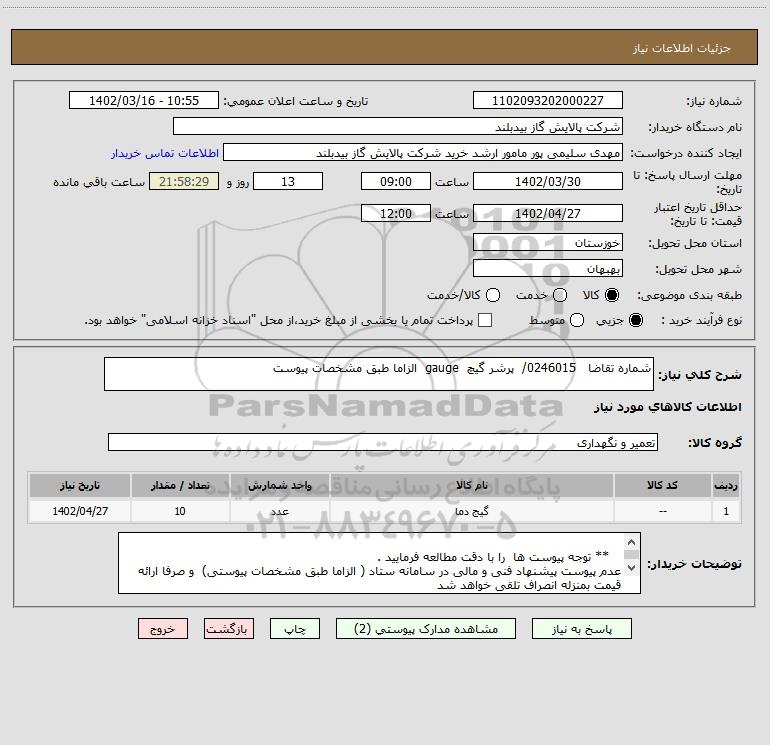Toggle the 'اسناد خزانه اسلامی' payment checkbox
The width and height of the screenshot is (770, 745).
tap(485, 320)
